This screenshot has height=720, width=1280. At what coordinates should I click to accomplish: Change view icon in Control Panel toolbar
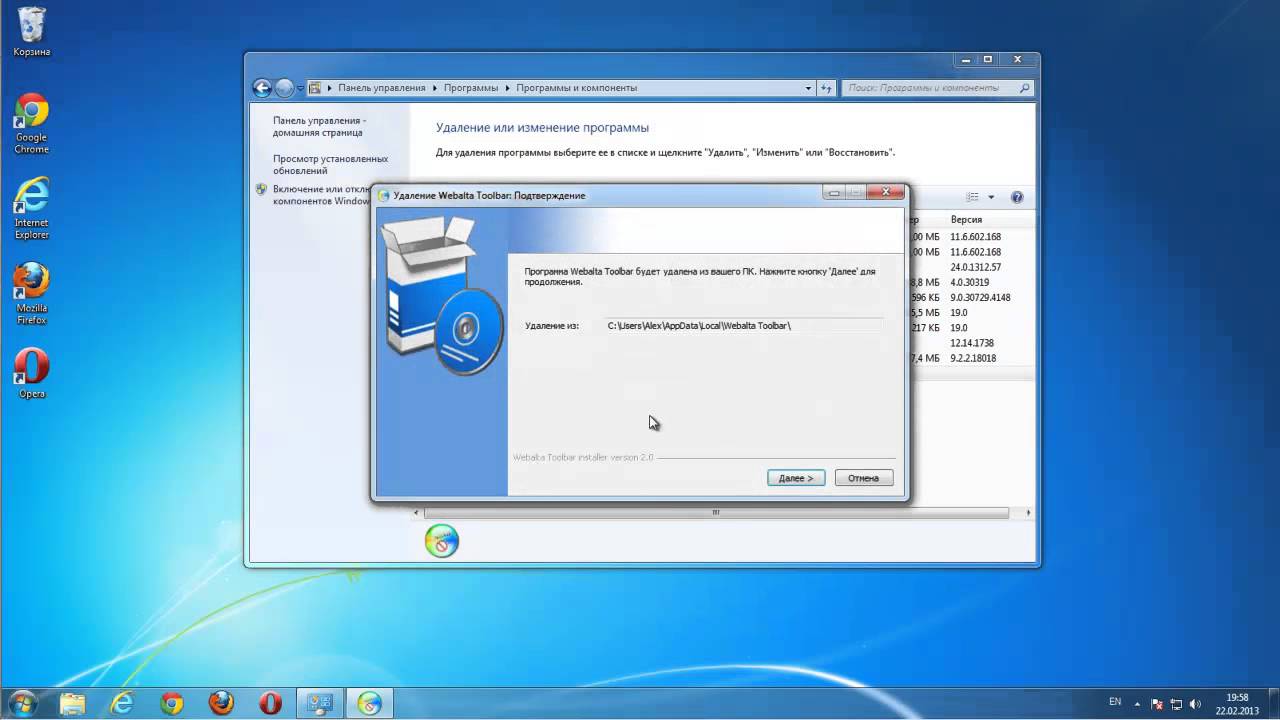point(973,197)
